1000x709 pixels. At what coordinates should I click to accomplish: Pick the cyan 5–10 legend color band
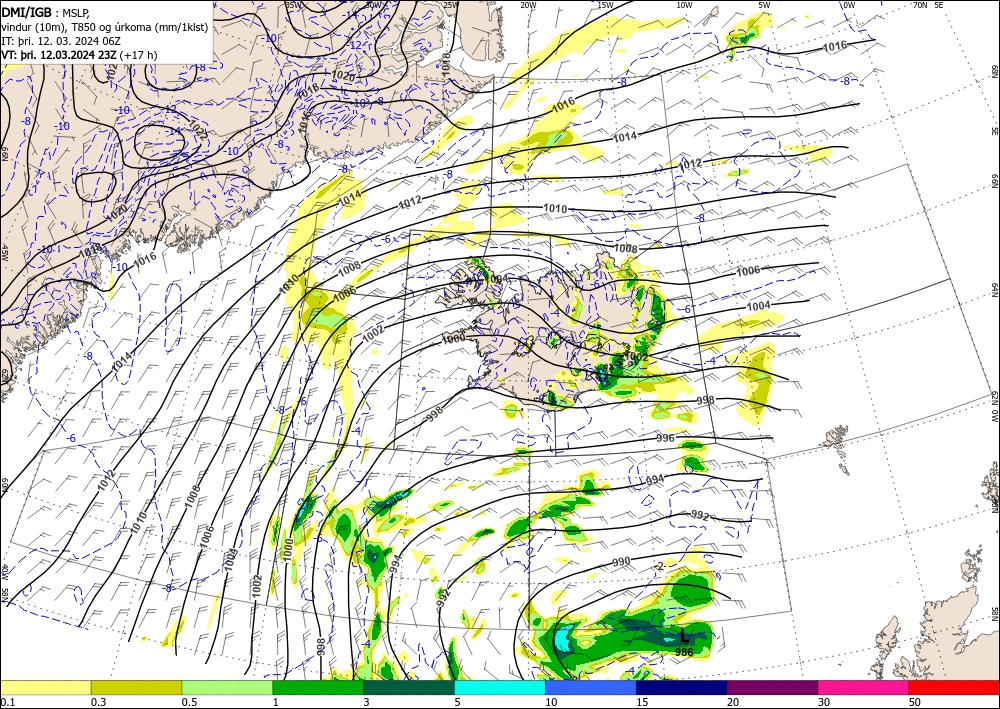coord(500,687)
